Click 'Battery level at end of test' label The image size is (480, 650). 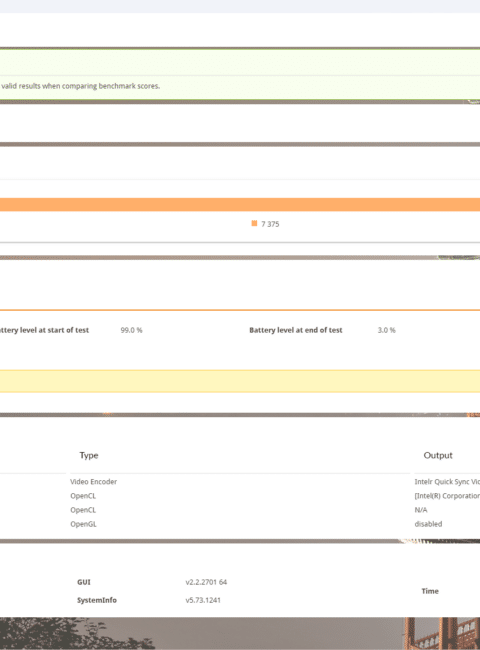pos(296,330)
